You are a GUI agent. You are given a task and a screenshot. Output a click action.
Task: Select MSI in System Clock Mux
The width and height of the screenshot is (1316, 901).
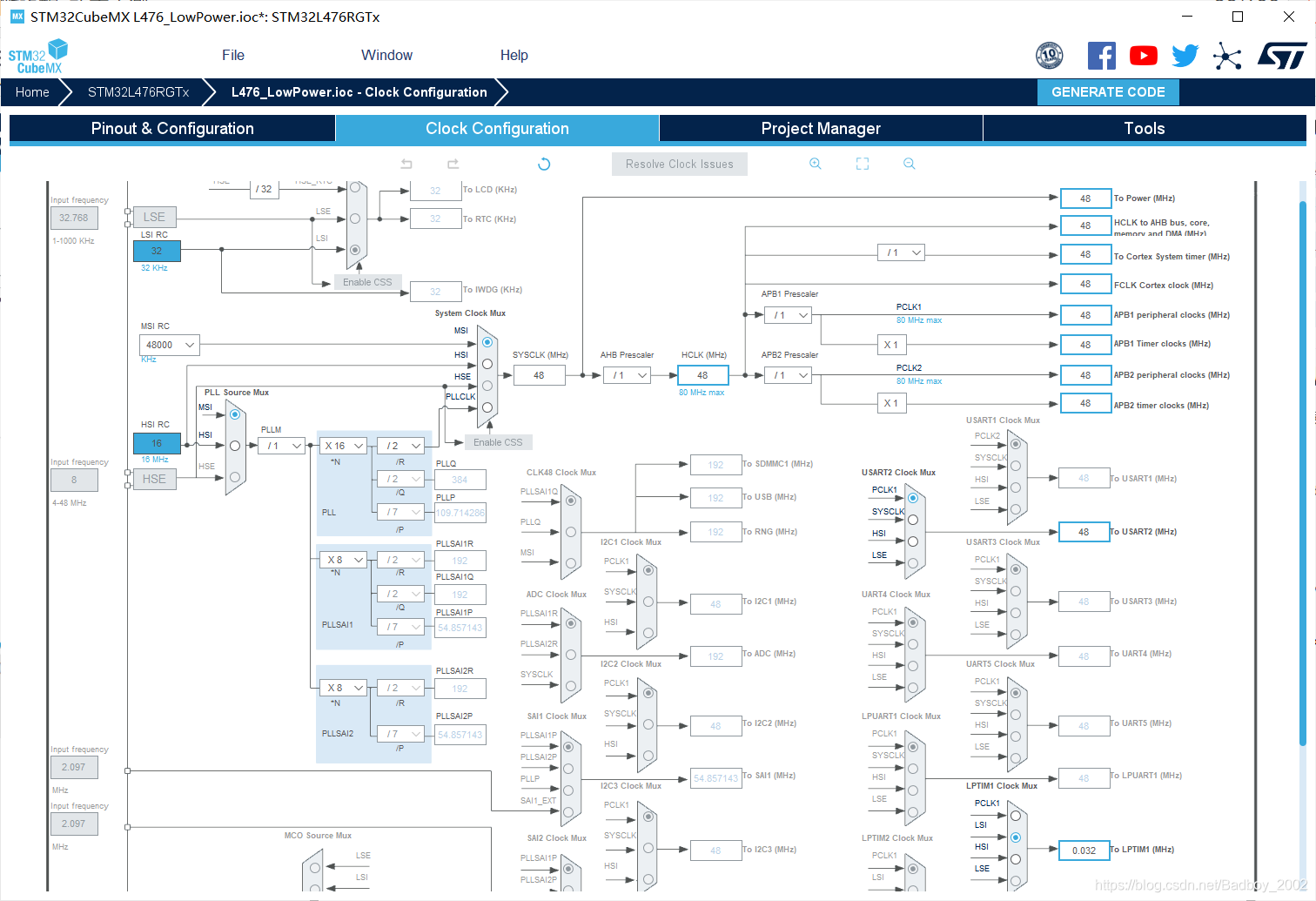[487, 342]
